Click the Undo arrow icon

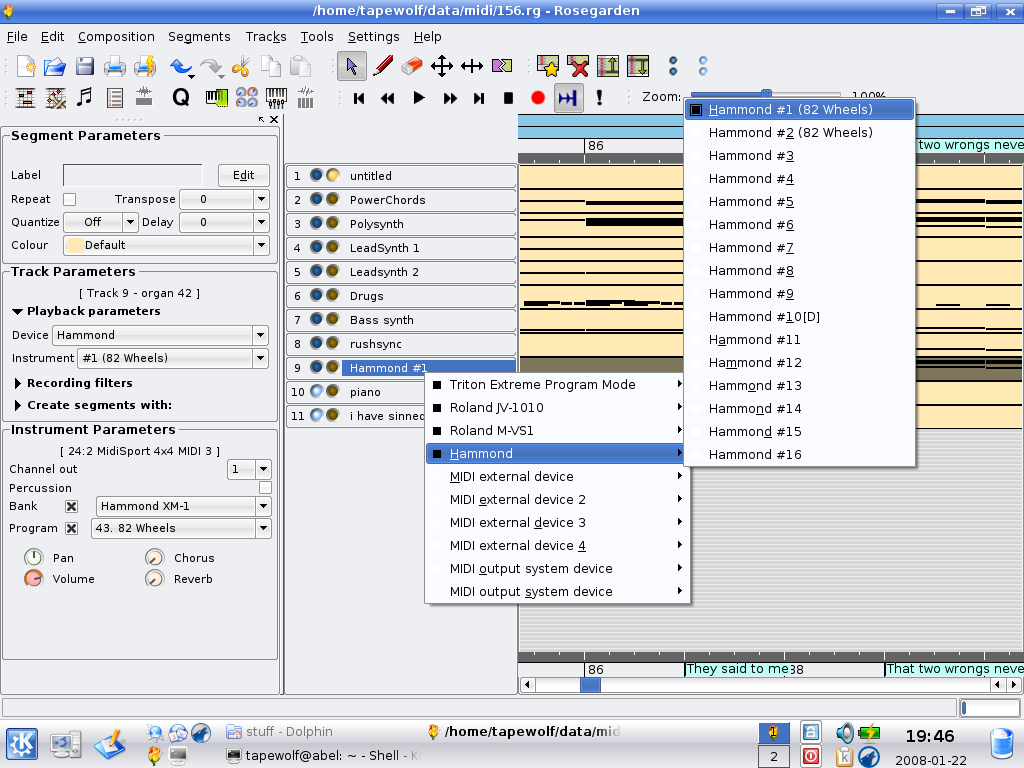181,66
